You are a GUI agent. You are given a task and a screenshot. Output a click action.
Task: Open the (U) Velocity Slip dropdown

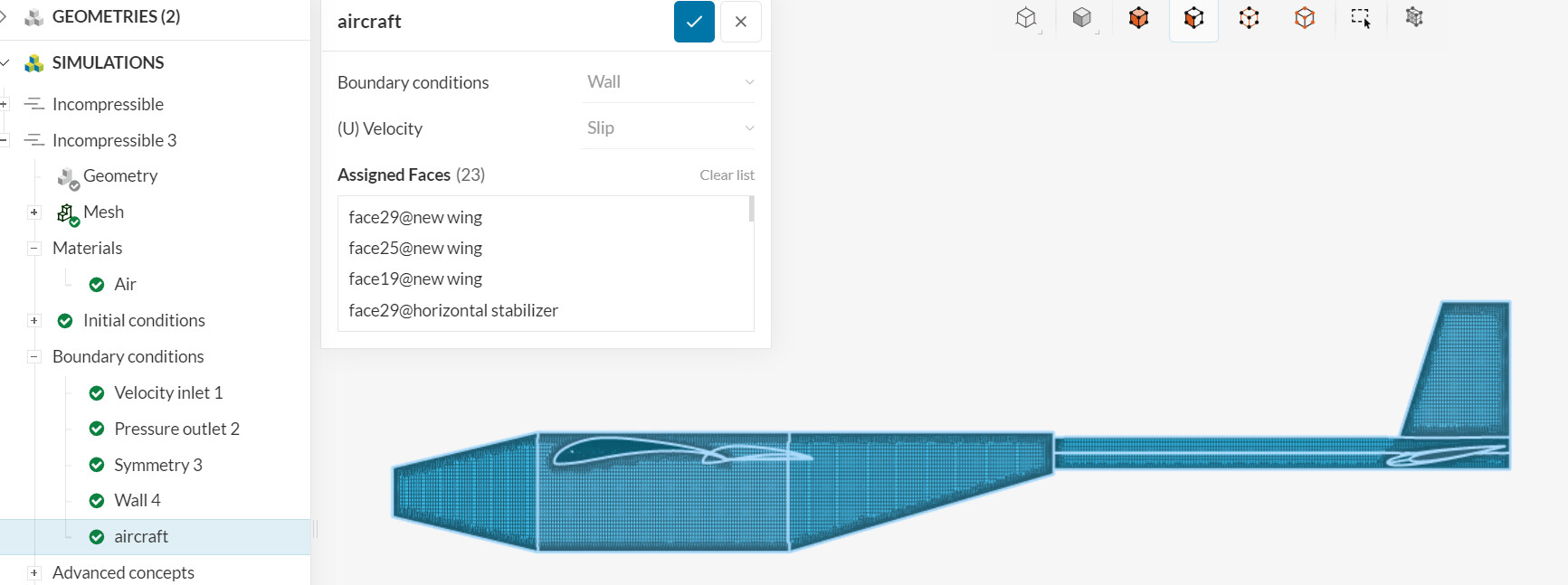pyautogui.click(x=669, y=128)
